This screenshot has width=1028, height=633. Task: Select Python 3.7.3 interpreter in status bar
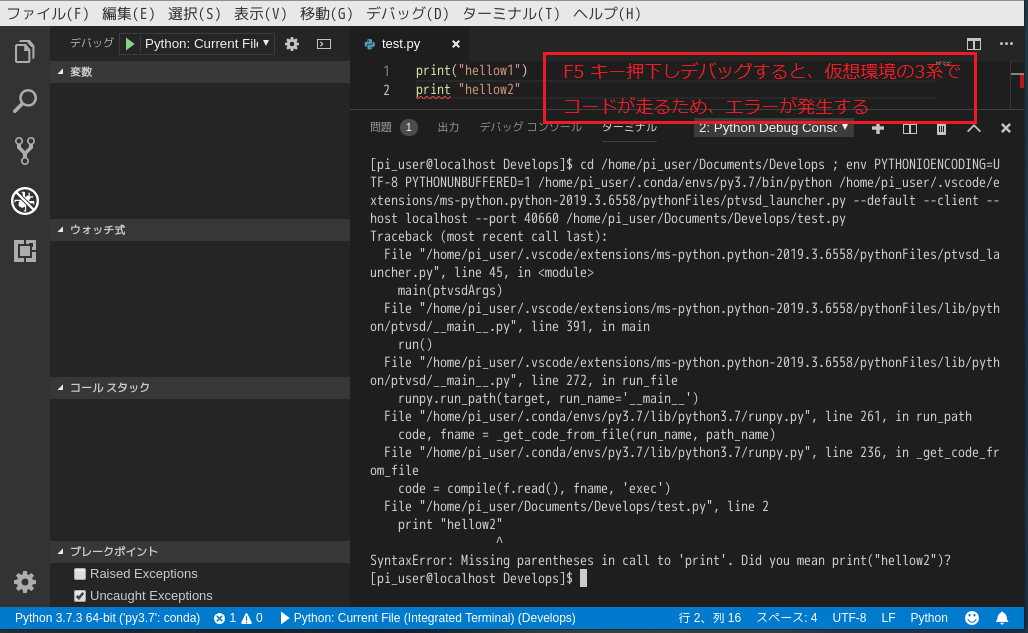(x=108, y=618)
